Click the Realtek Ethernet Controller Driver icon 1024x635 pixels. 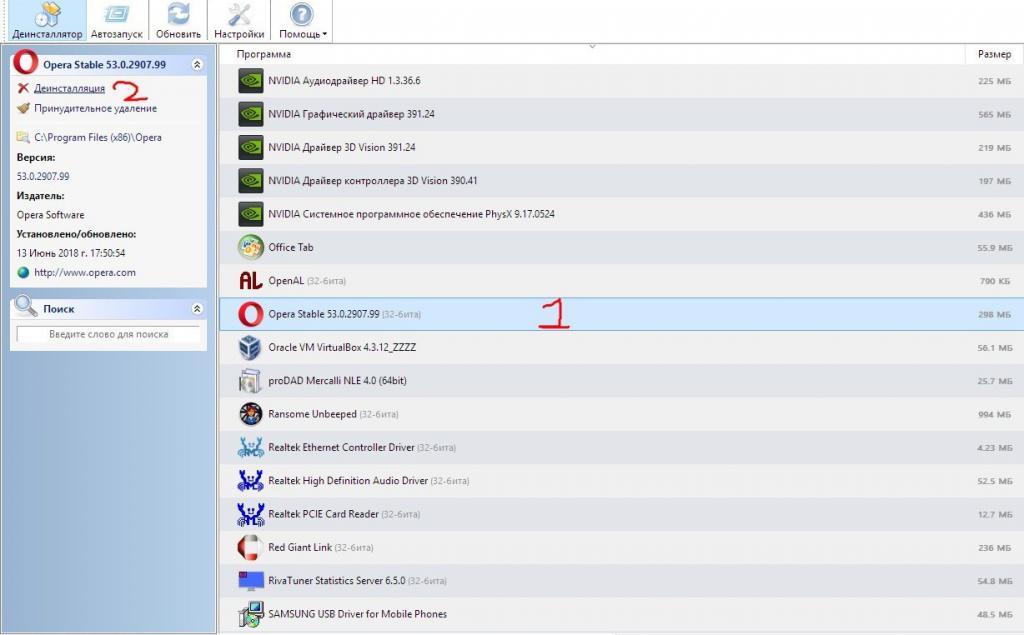[x=251, y=448]
